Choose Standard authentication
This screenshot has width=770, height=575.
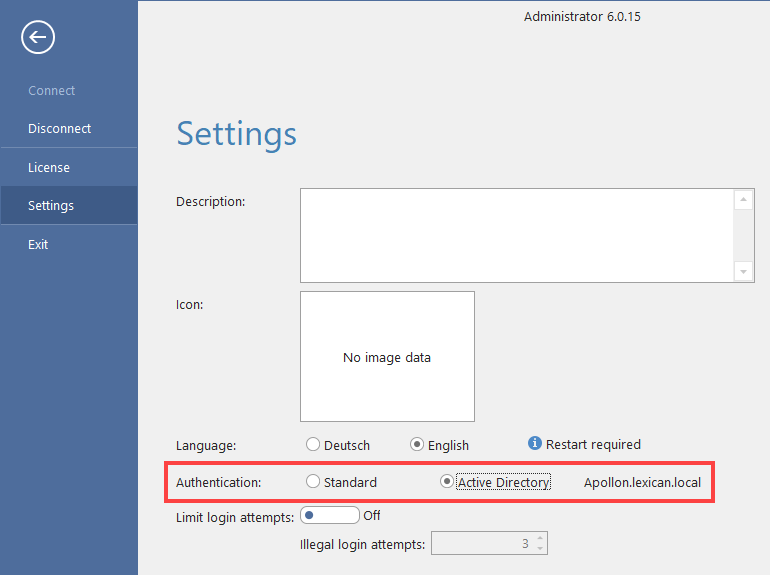(314, 482)
